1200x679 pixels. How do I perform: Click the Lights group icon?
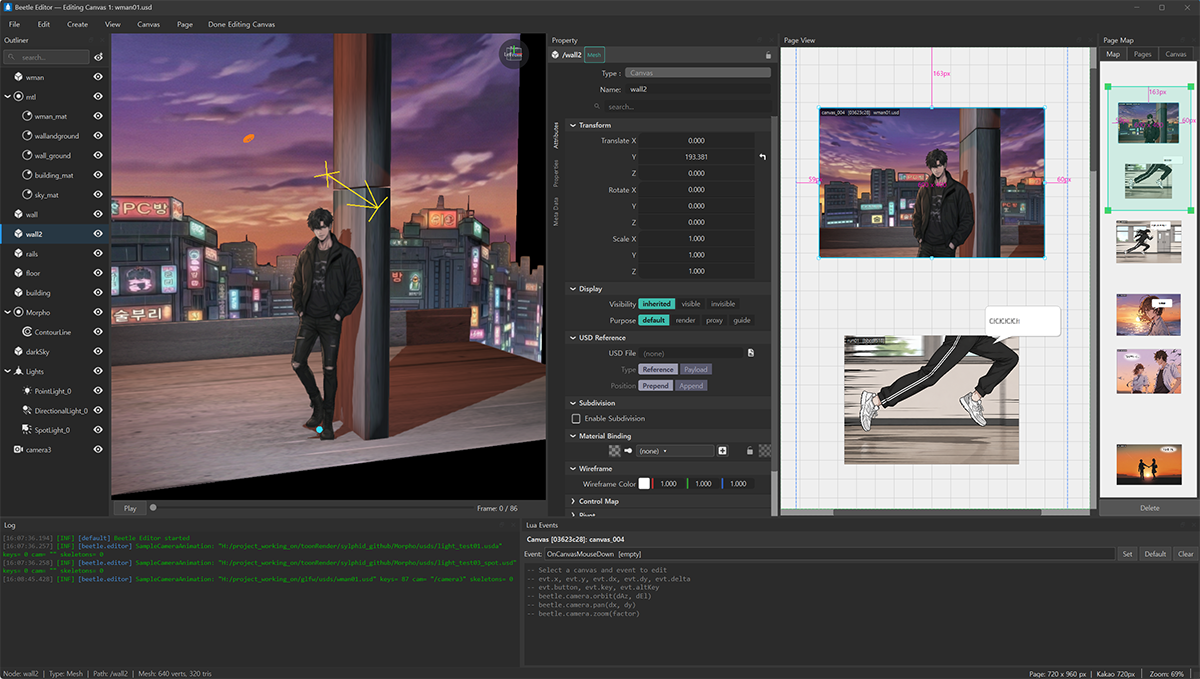tap(18, 371)
